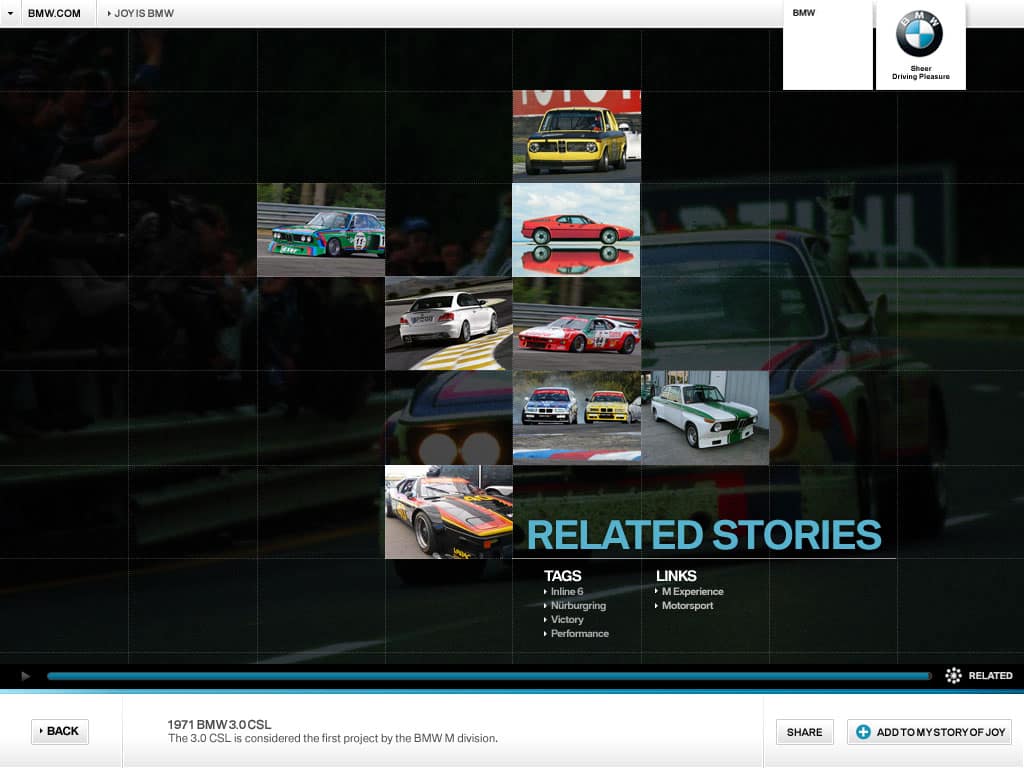Open the JOY IS BMW menu
This screenshot has height=768, width=1024.
pos(141,13)
